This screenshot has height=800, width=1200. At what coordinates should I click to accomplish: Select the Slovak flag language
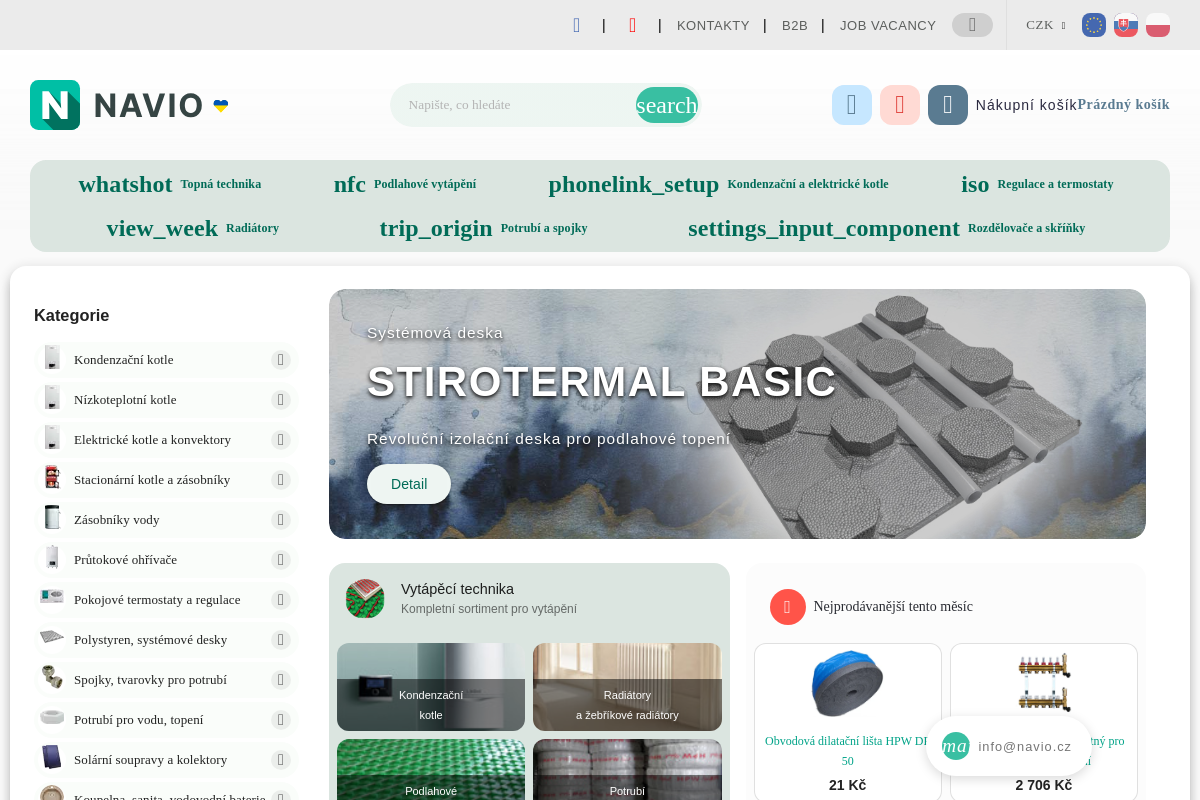(1126, 25)
